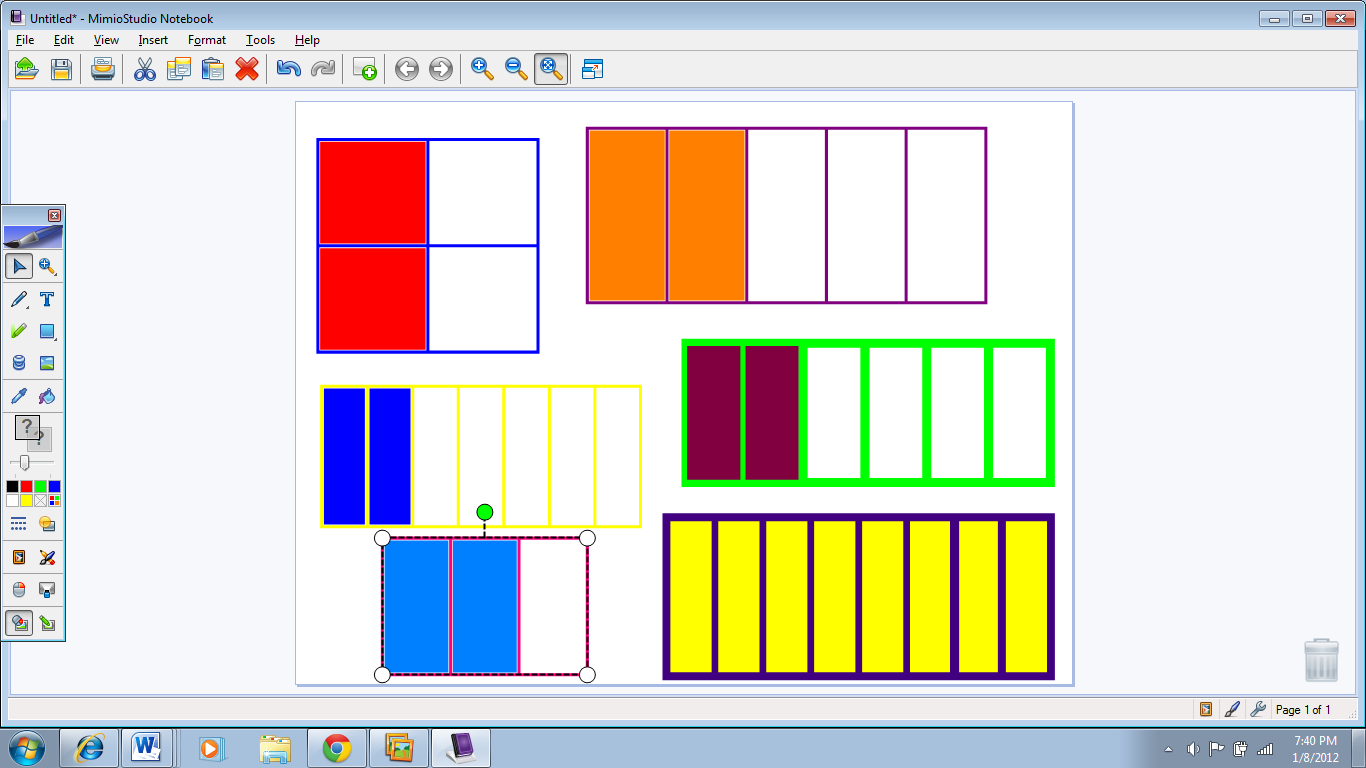Go to next page with right arrow
The image size is (1366, 768).
click(x=440, y=69)
